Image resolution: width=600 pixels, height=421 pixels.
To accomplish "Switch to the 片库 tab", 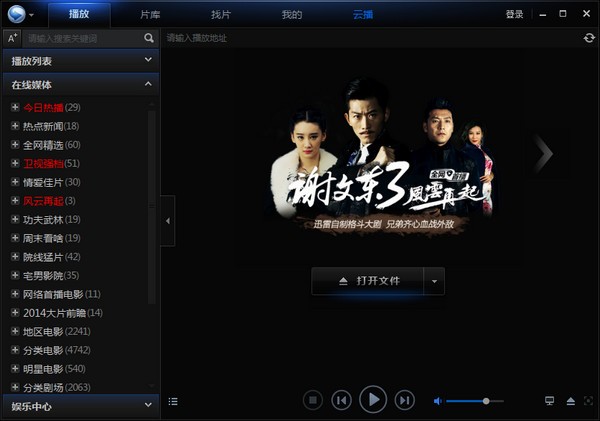I will (150, 14).
